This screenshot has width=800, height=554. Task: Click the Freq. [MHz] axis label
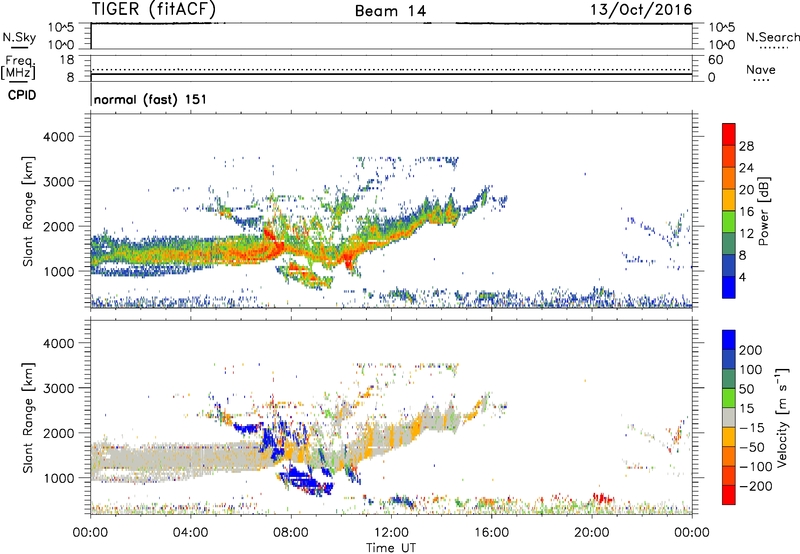click(18, 68)
